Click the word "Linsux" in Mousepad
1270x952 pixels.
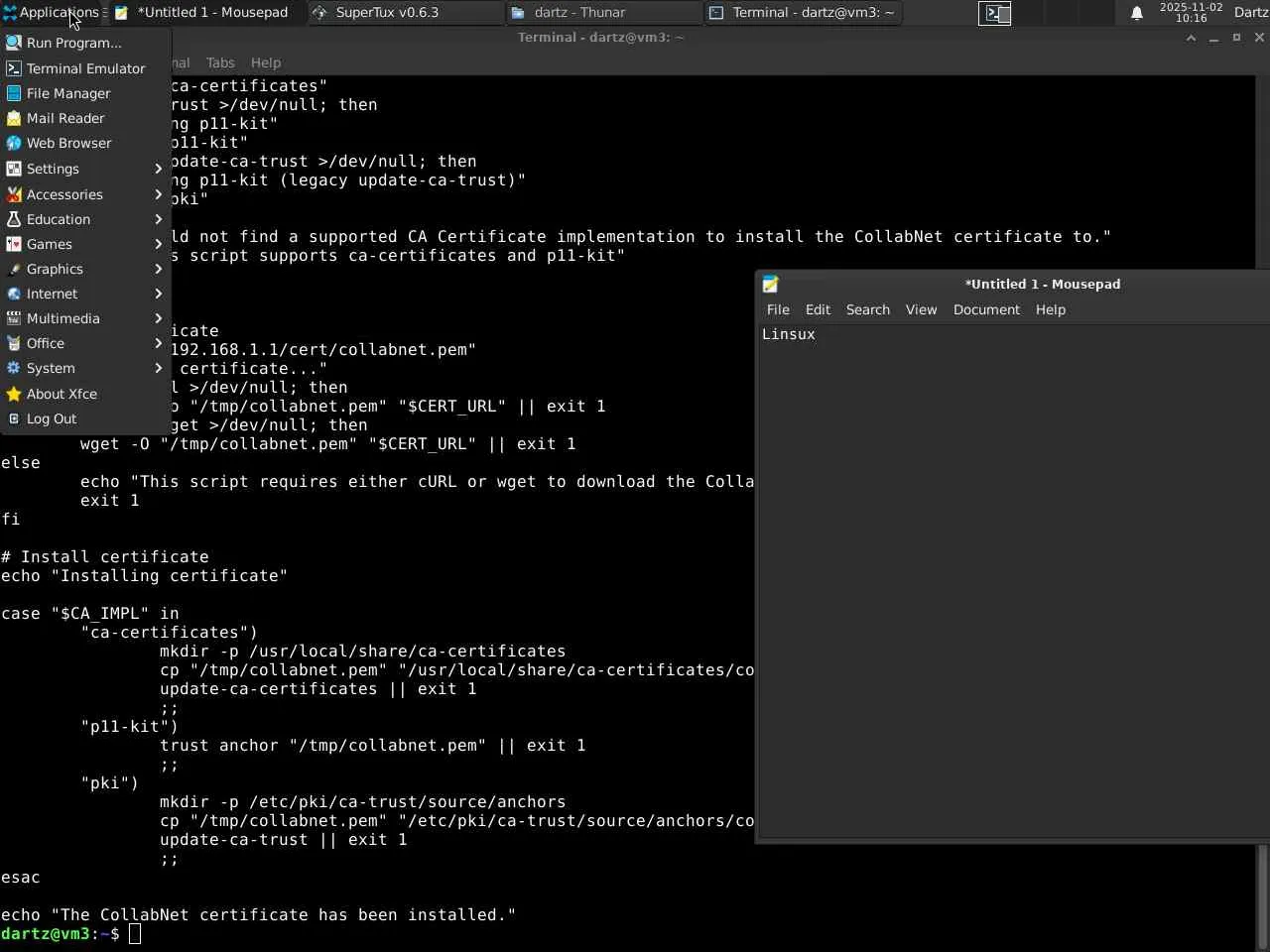coord(789,334)
